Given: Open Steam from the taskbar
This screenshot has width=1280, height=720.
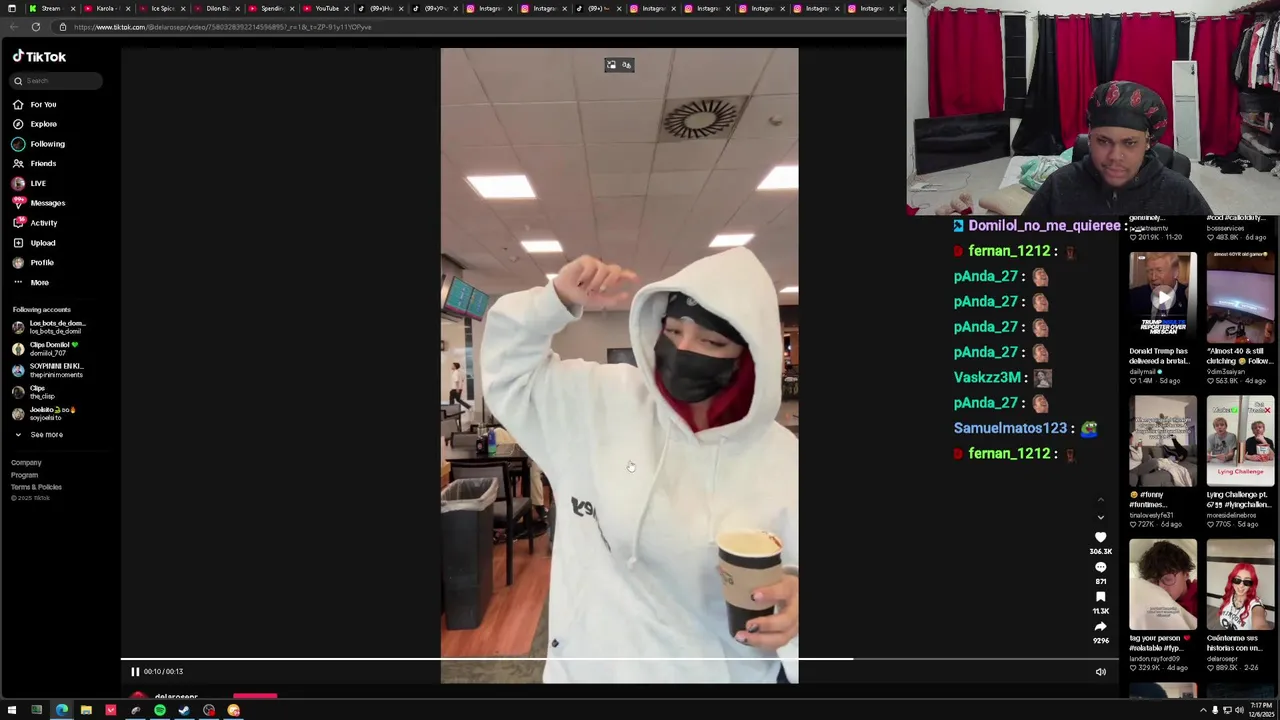Looking at the screenshot, I should 184,710.
